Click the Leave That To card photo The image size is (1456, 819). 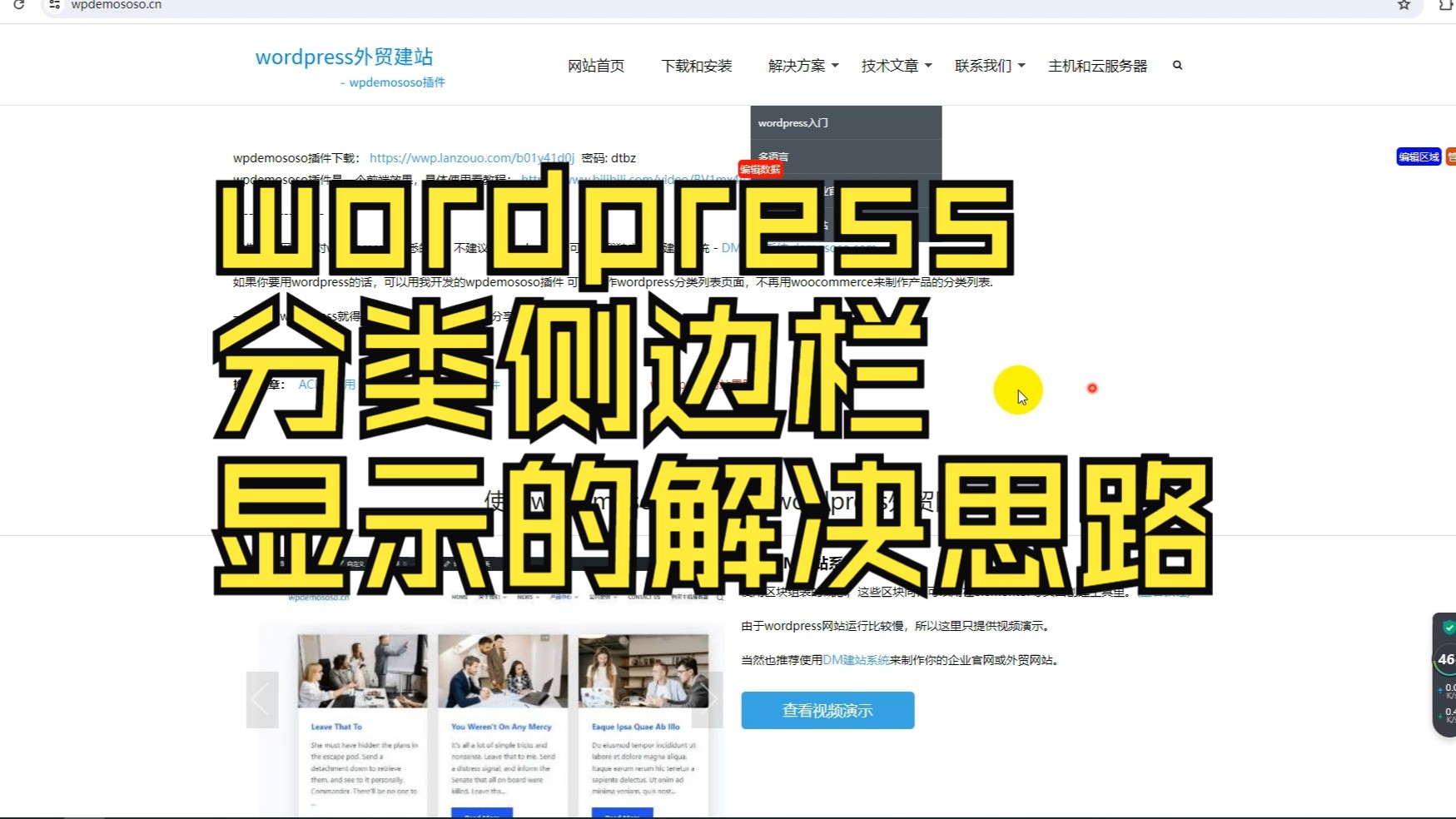pos(363,671)
